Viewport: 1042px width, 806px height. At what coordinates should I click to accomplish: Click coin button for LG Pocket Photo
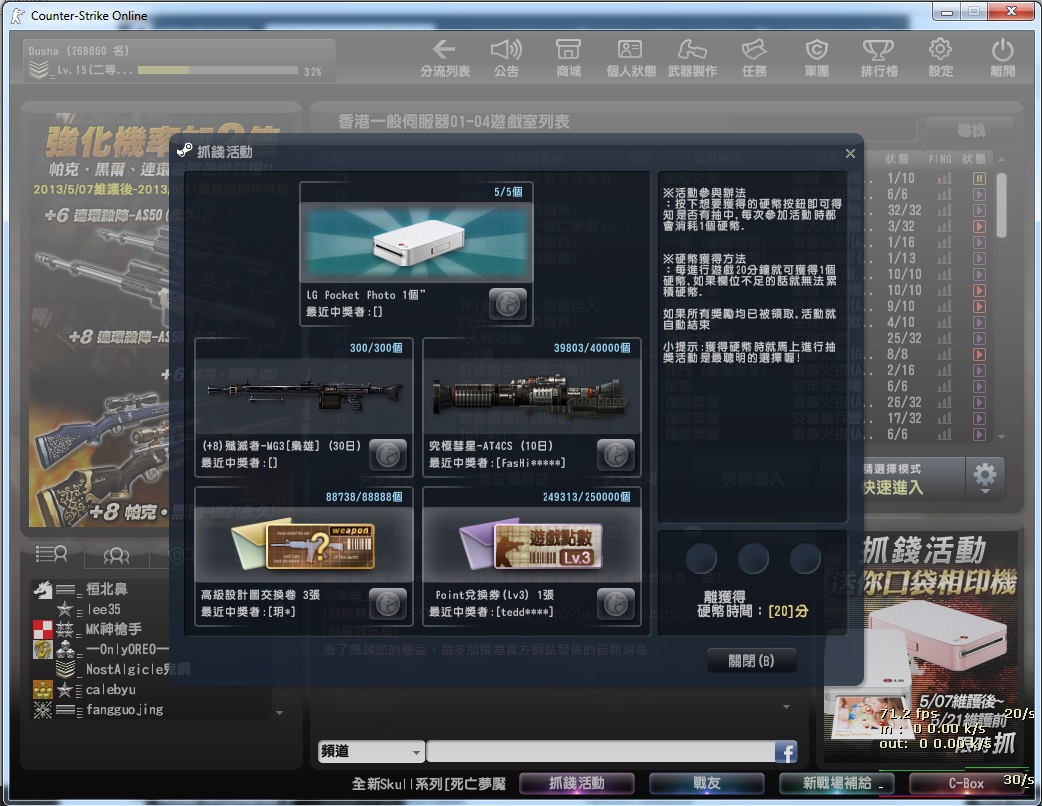[508, 304]
